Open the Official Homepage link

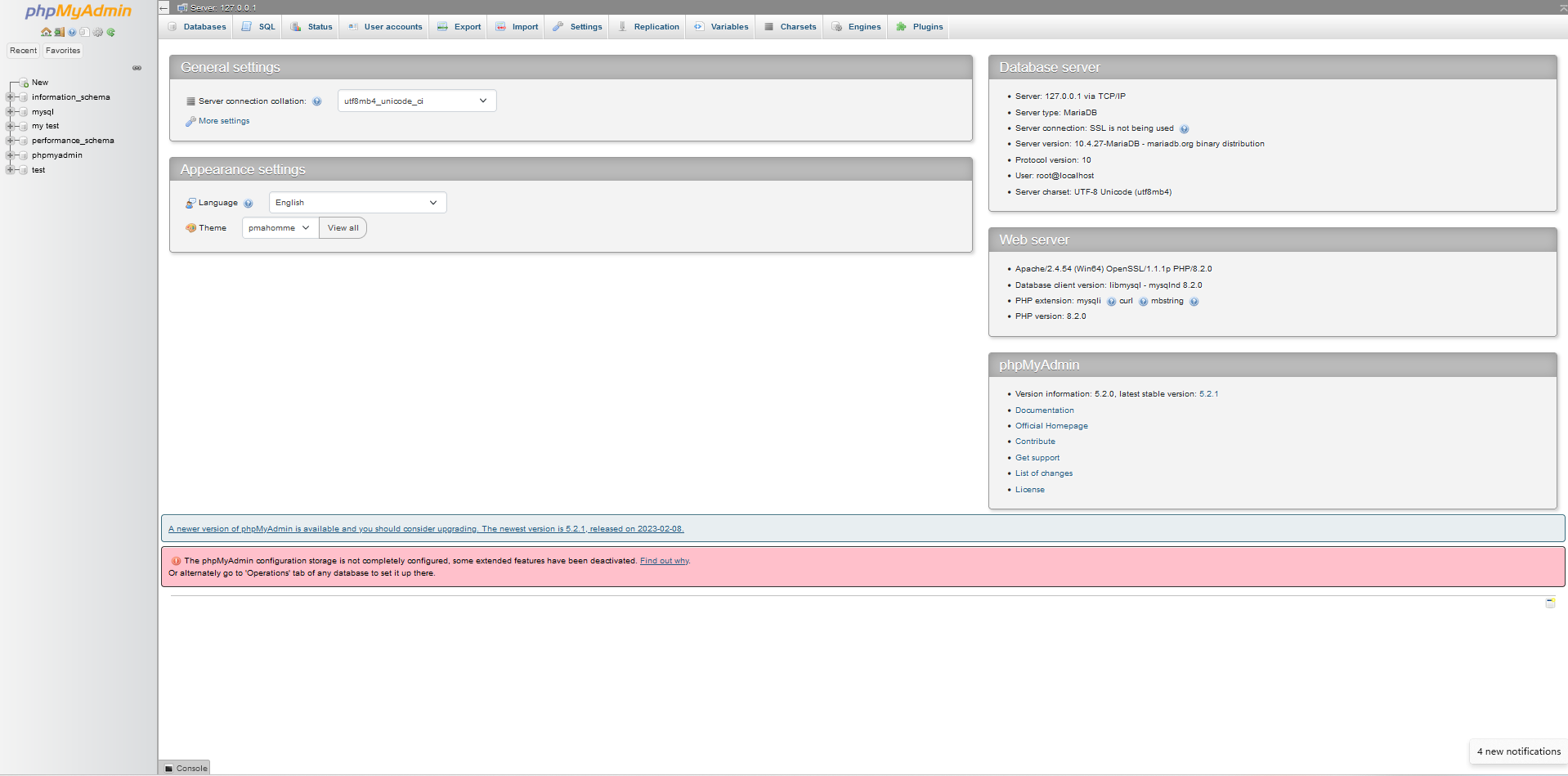click(x=1051, y=426)
